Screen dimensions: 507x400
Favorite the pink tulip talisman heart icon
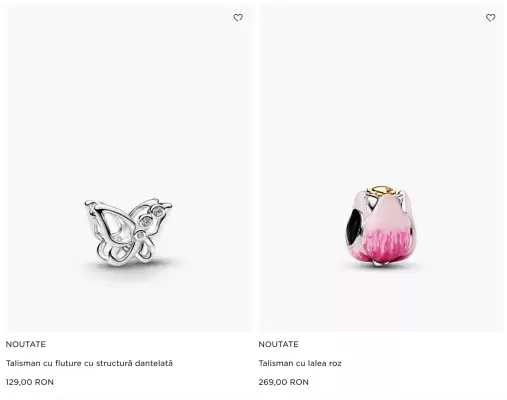coord(490,18)
